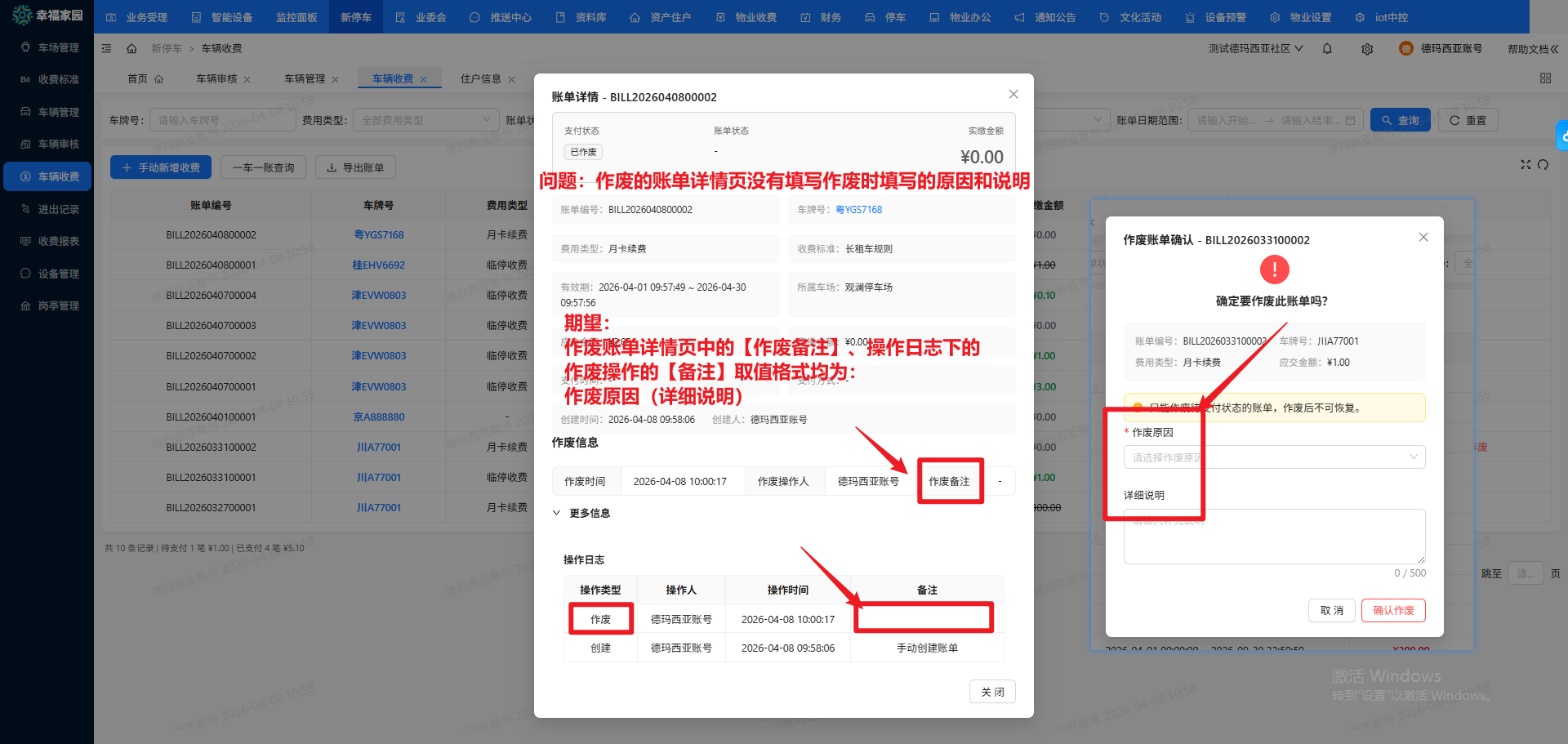This screenshot has height=744, width=1568.
Task: Open license plate link 粤YGS7168 in table
Action: pyautogui.click(x=378, y=234)
